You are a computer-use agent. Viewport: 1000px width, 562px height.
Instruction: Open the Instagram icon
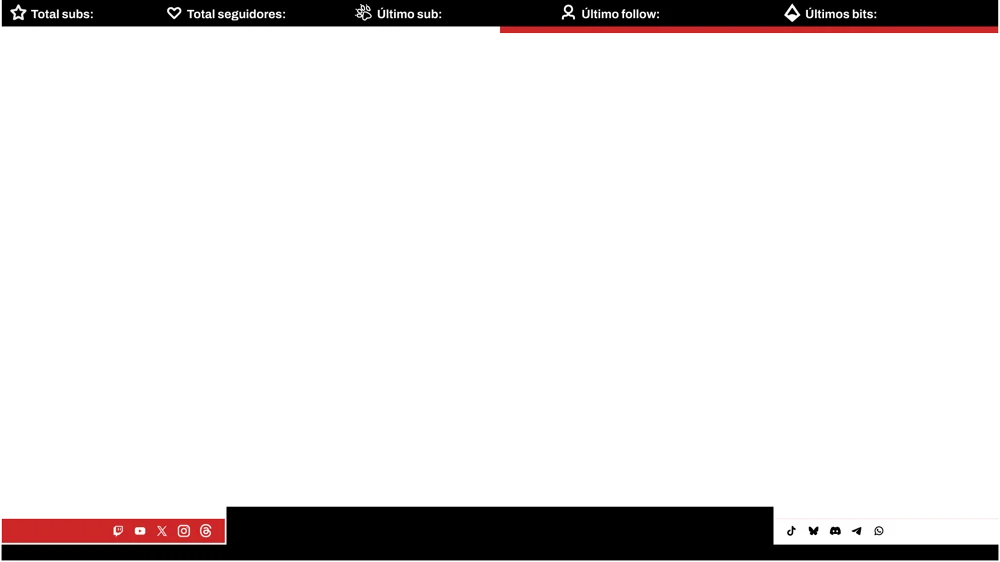[x=184, y=531]
